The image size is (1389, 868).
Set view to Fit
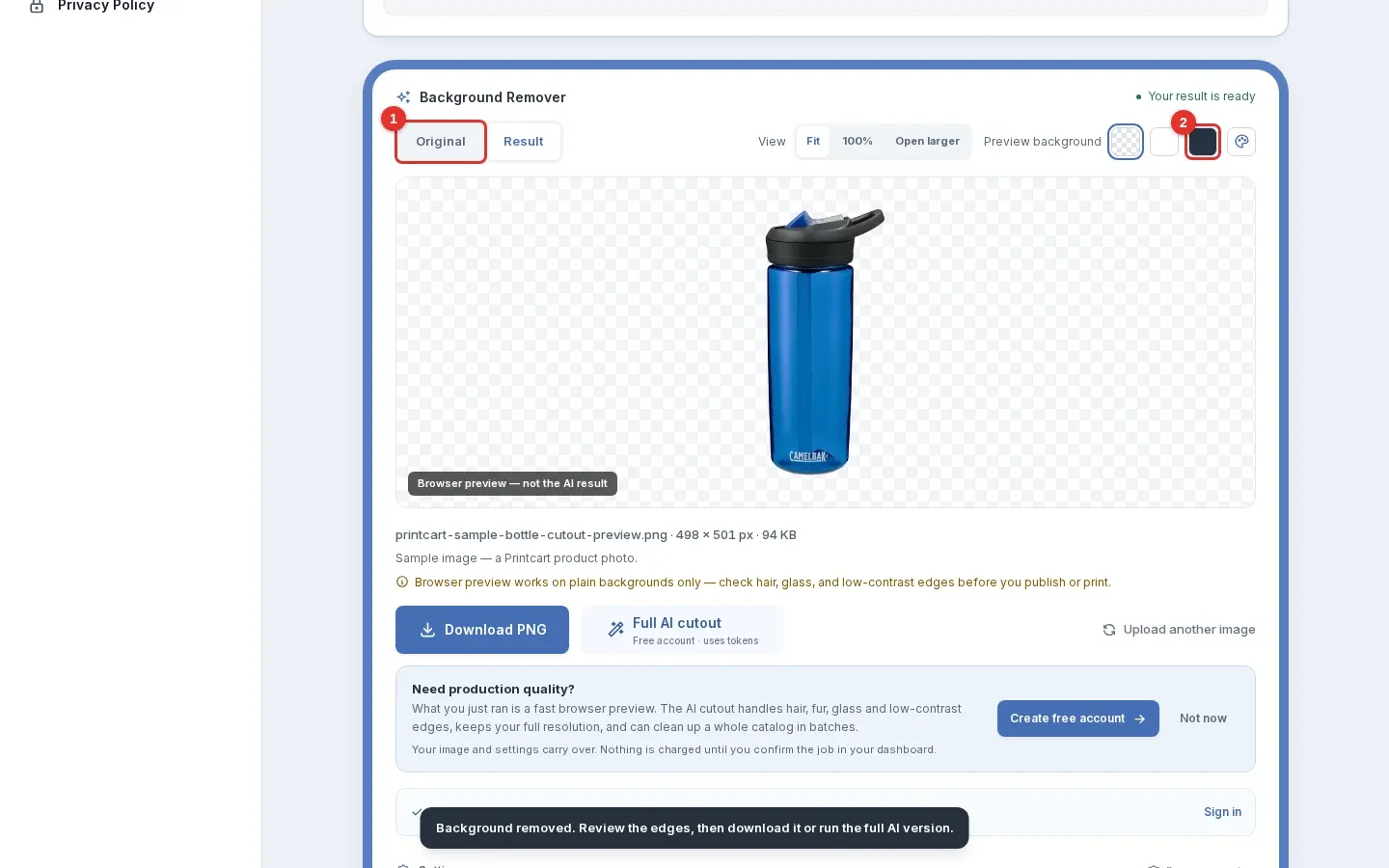[x=813, y=142]
